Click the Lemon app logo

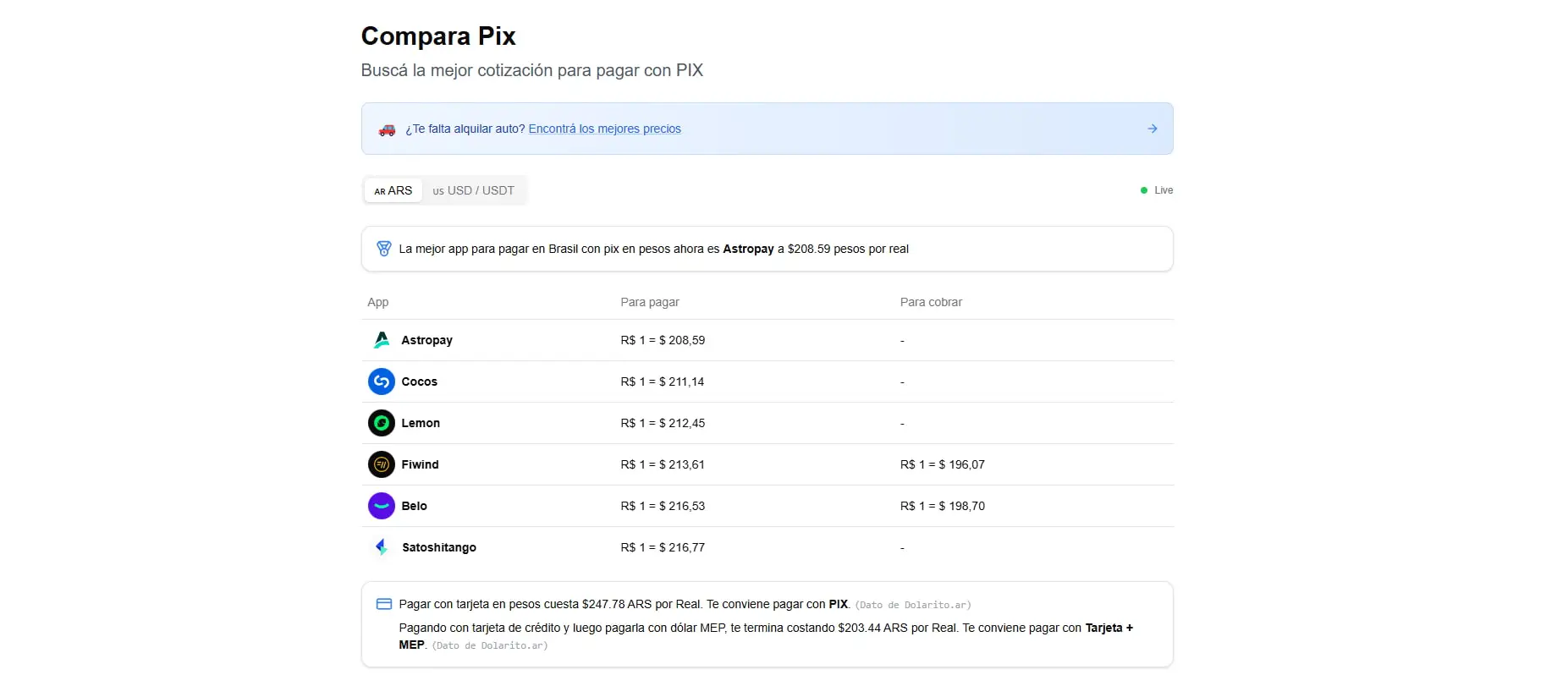pyautogui.click(x=382, y=423)
